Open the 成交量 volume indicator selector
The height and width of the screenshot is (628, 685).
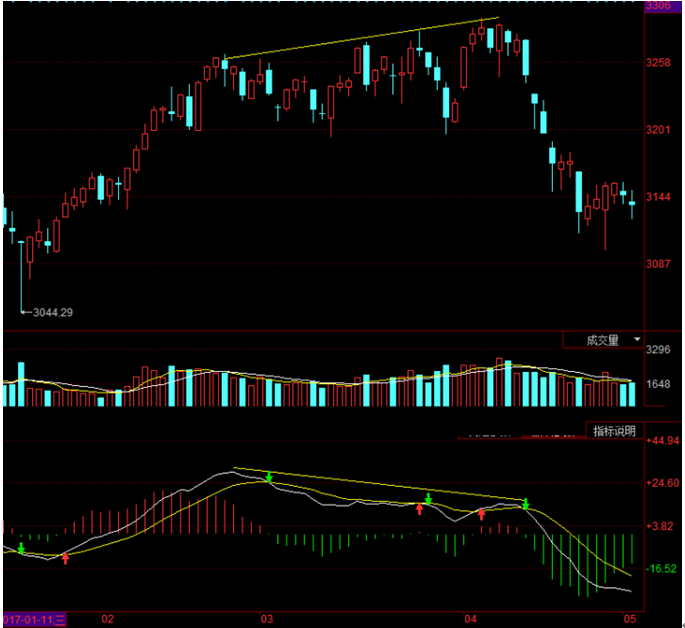[x=602, y=340]
